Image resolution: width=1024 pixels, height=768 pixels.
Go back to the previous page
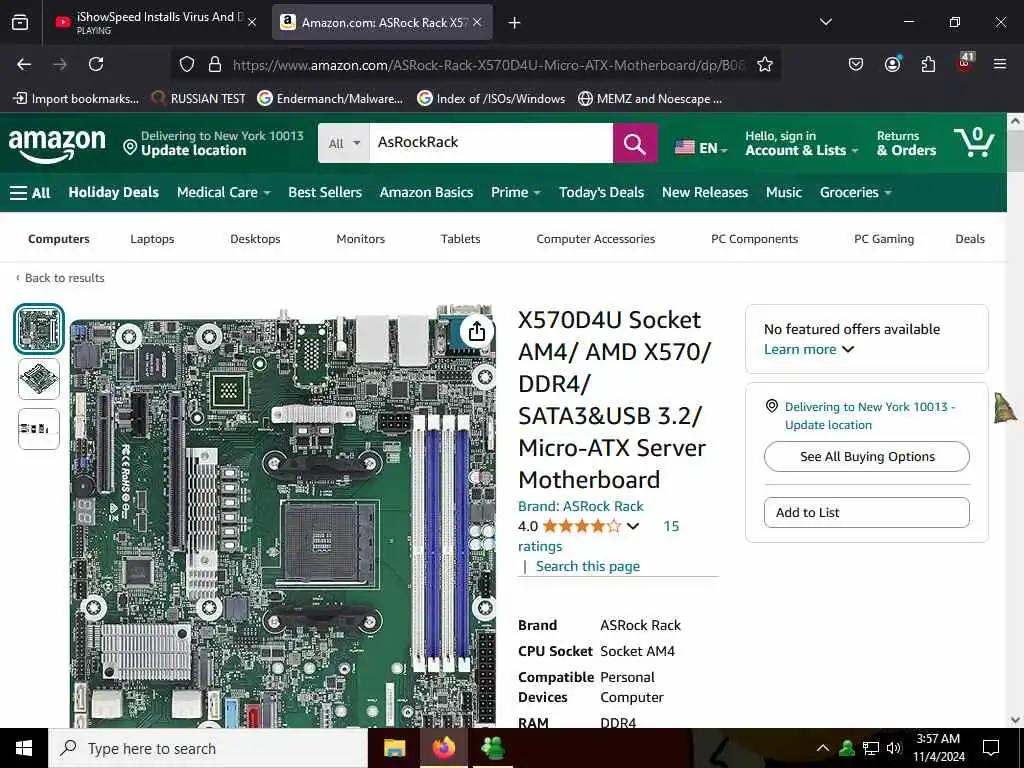click(24, 64)
